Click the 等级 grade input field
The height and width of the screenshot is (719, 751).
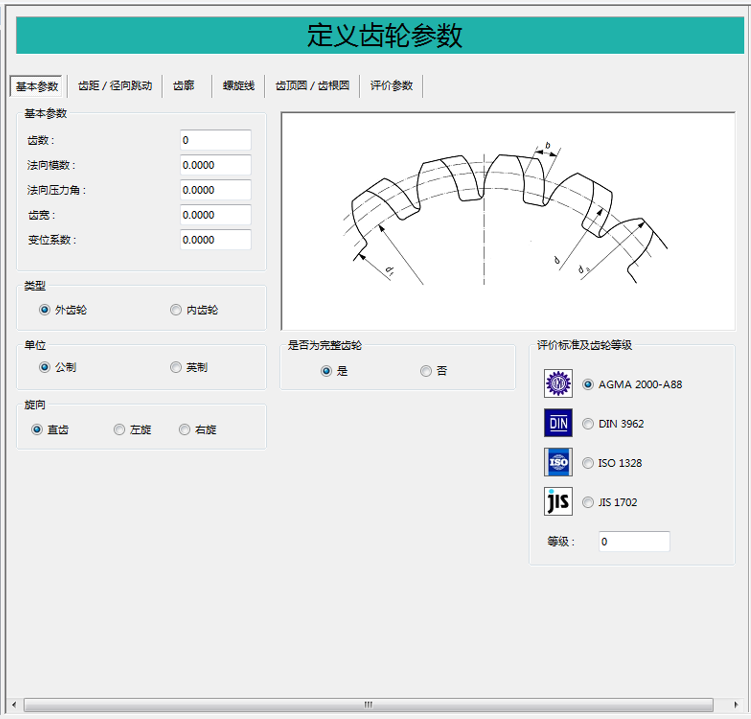click(x=634, y=541)
